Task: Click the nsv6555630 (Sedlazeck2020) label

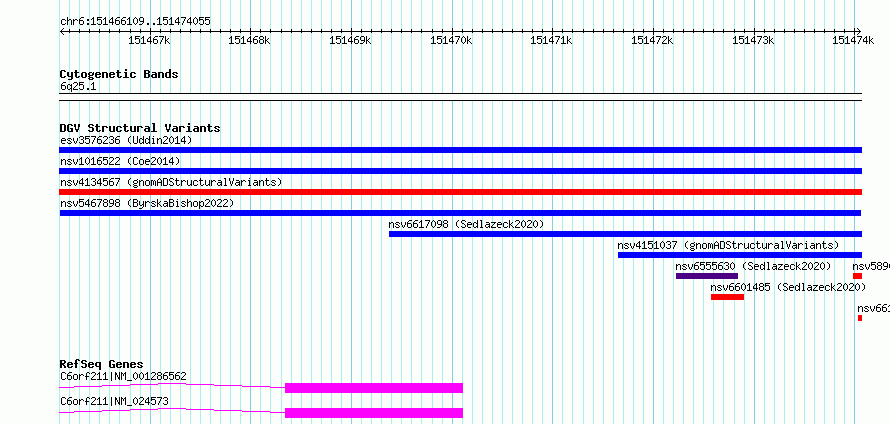Action: point(753,266)
